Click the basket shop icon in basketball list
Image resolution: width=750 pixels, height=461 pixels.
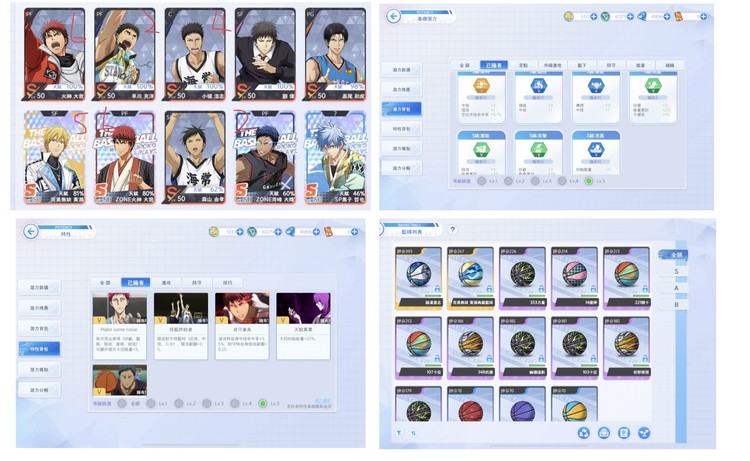tap(604, 433)
